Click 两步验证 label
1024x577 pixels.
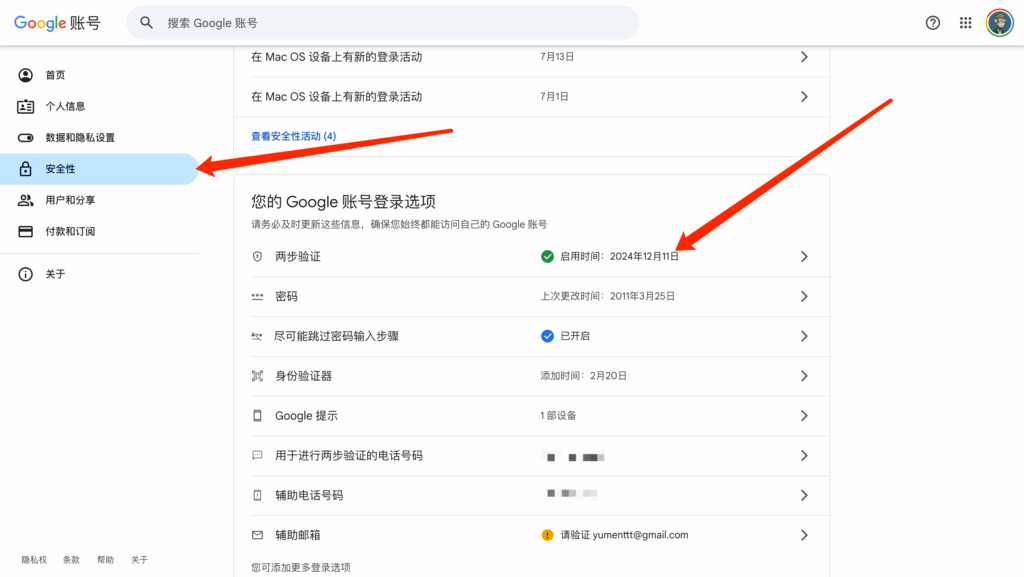click(298, 257)
